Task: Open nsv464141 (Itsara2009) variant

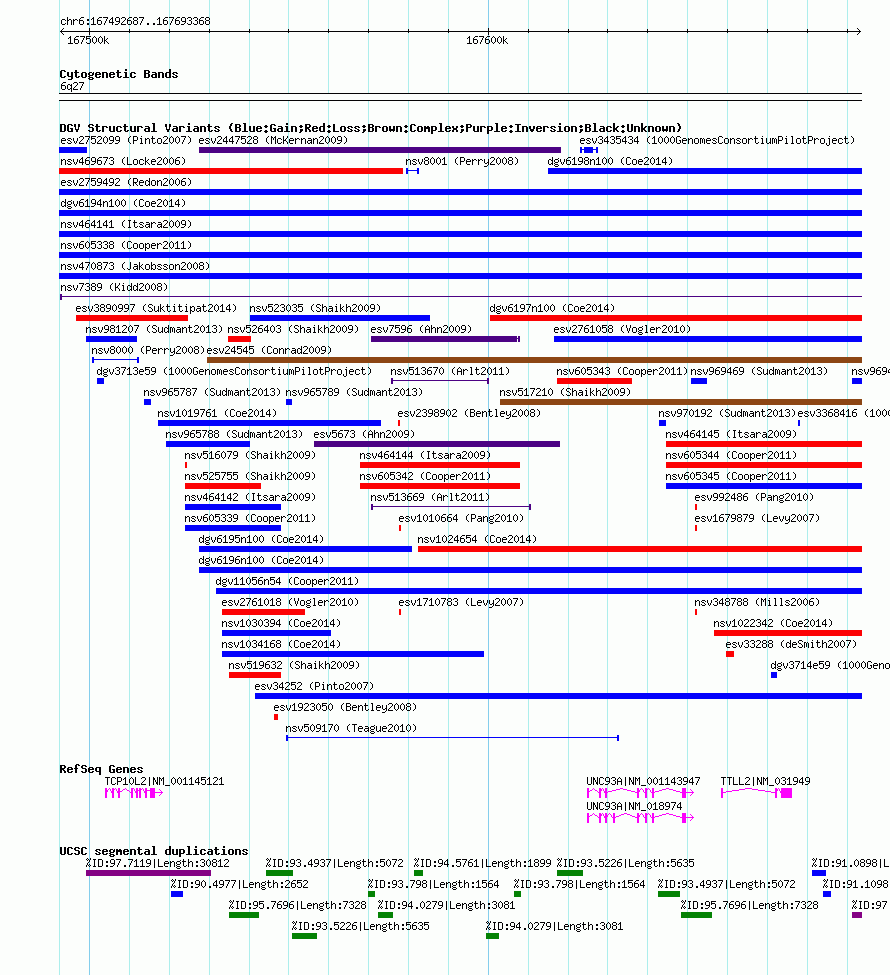Action: [x=126, y=224]
